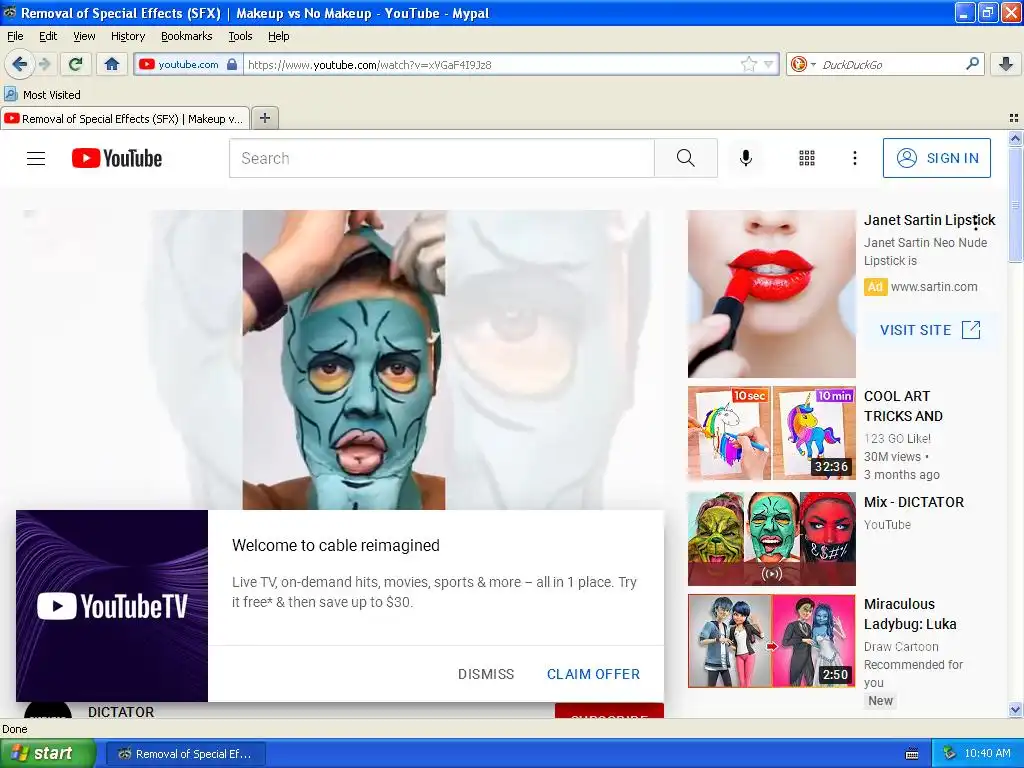
Task: Click the Removal of Special Ef... taskbar item
Action: [x=185, y=754]
